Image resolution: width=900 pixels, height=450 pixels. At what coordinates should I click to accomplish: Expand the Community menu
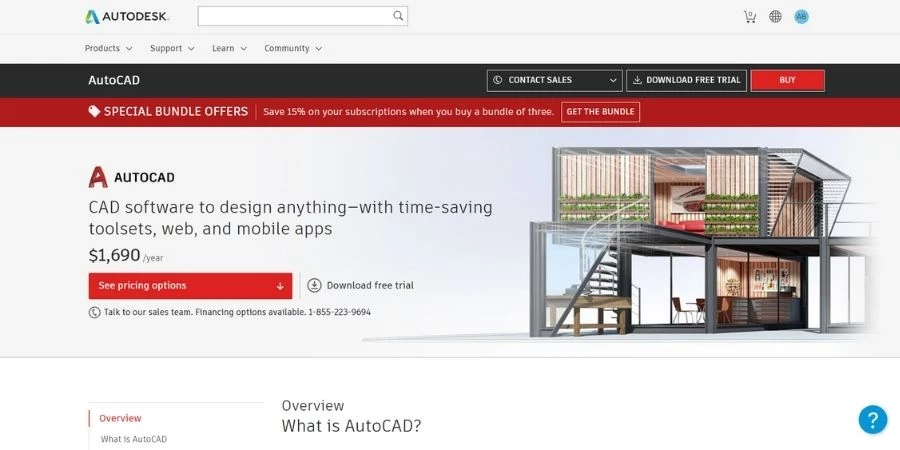coord(293,48)
